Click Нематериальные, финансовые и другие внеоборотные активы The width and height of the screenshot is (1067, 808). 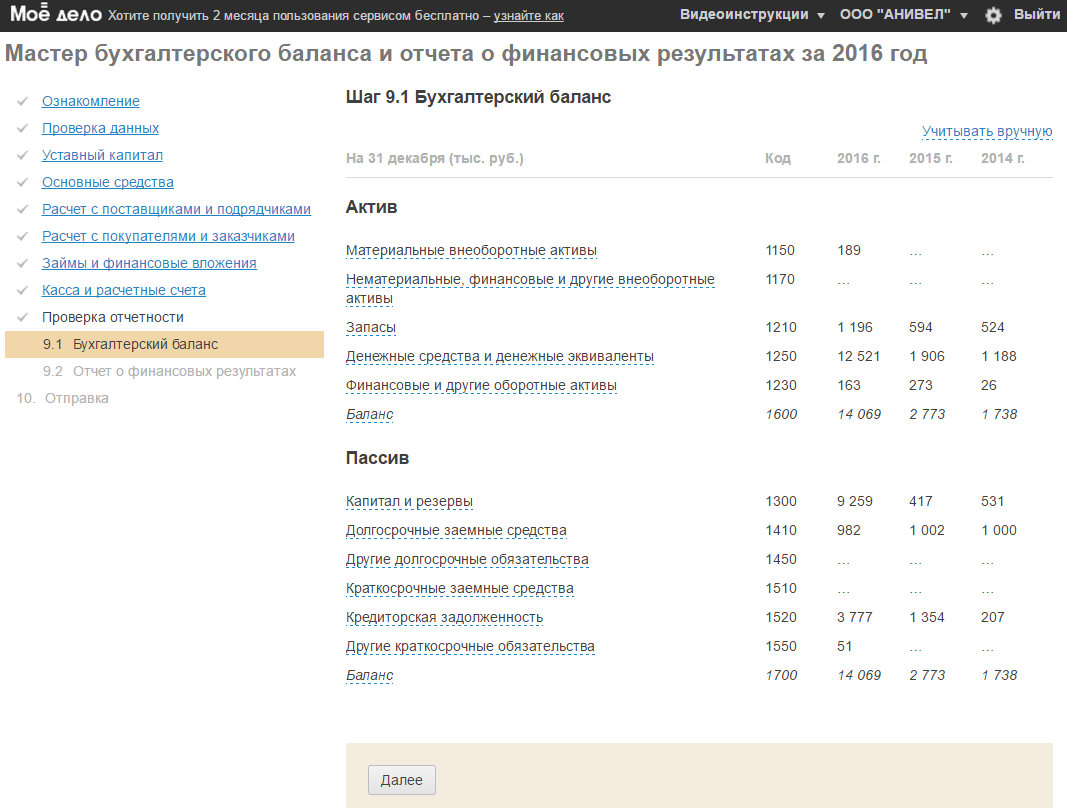click(x=530, y=289)
